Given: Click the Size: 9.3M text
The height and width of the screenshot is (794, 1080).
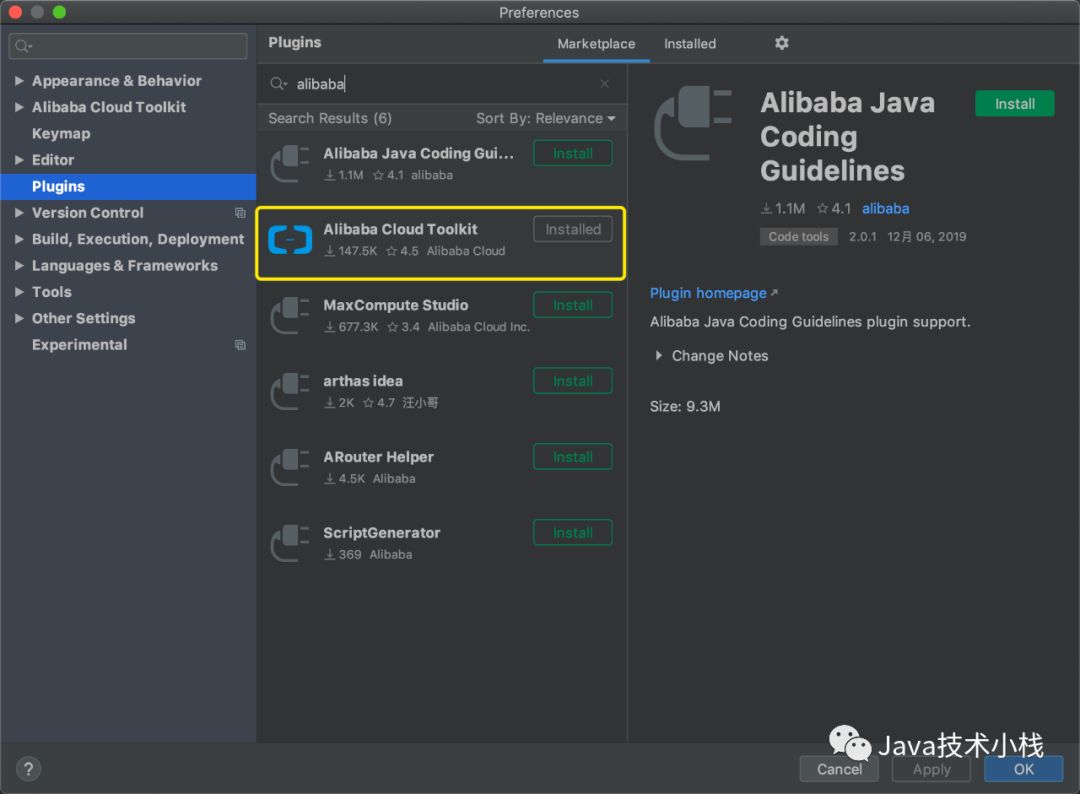Looking at the screenshot, I should (x=685, y=406).
